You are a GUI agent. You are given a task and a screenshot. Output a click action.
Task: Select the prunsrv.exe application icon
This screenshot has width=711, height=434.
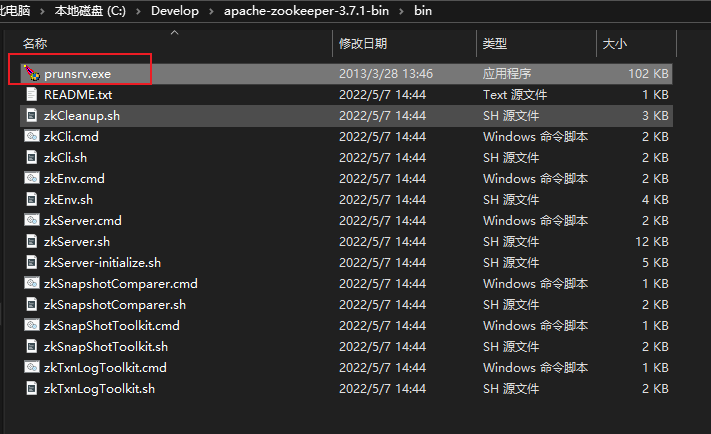tap(32, 73)
